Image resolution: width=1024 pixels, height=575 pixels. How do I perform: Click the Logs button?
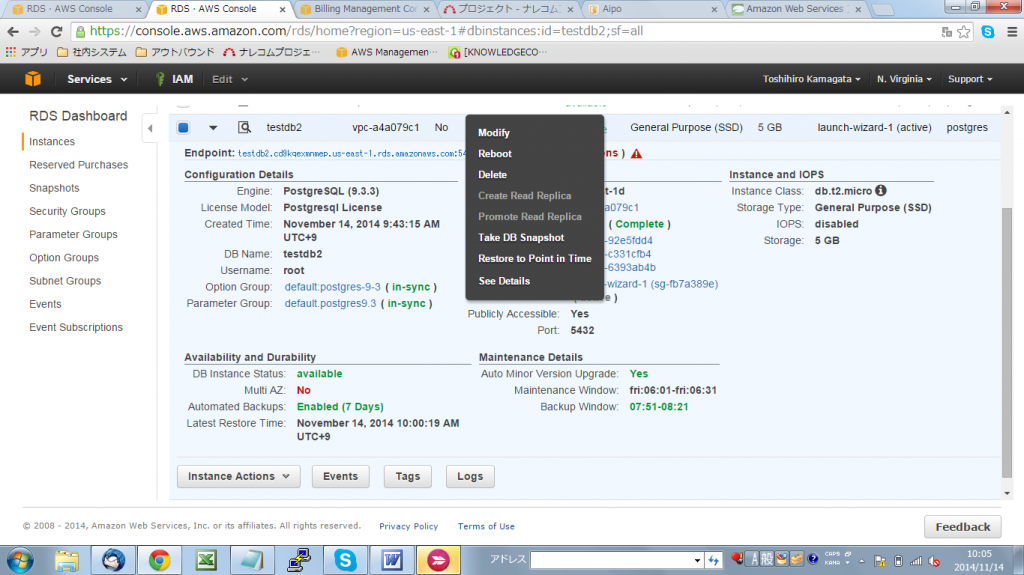pyautogui.click(x=470, y=476)
